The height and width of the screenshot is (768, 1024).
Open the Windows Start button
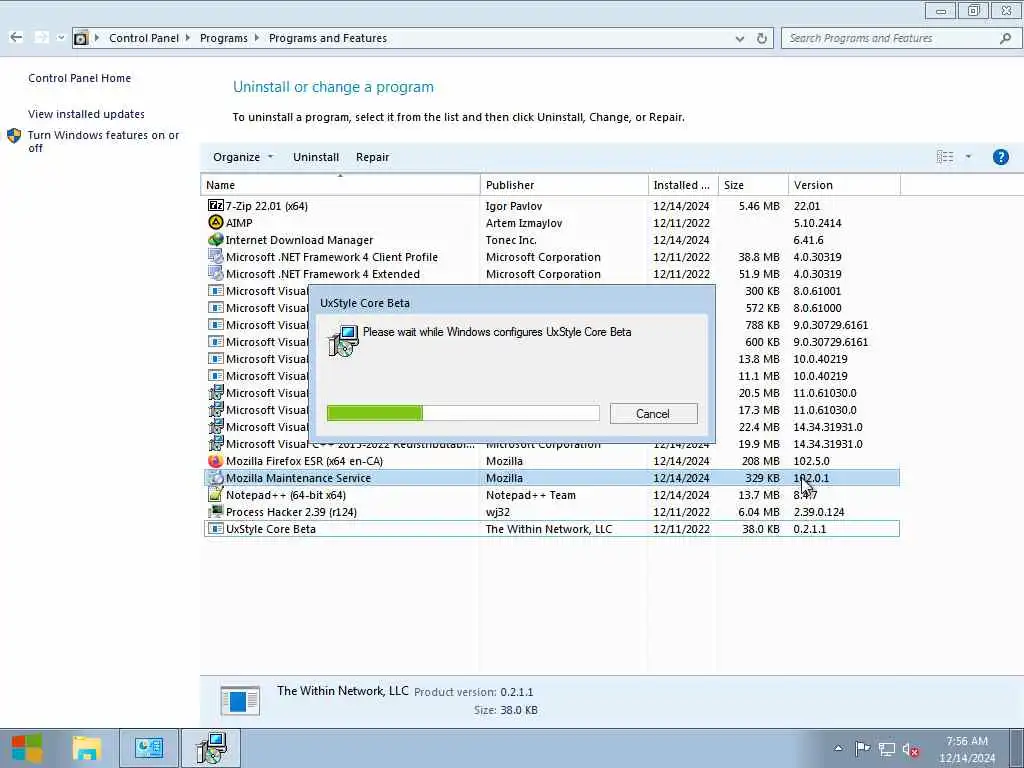point(27,748)
